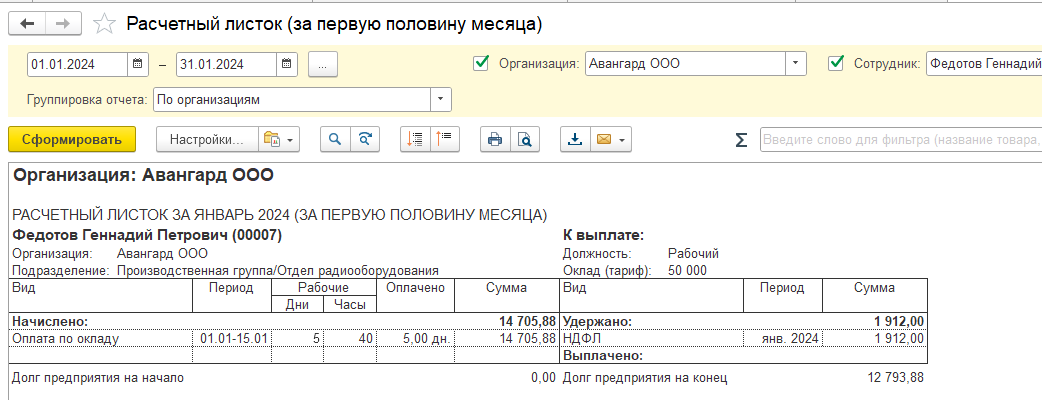Viewport: 1042px width, 400px height.
Task: Open calendar picker for end date 31.01.2024
Action: pyautogui.click(x=286, y=64)
